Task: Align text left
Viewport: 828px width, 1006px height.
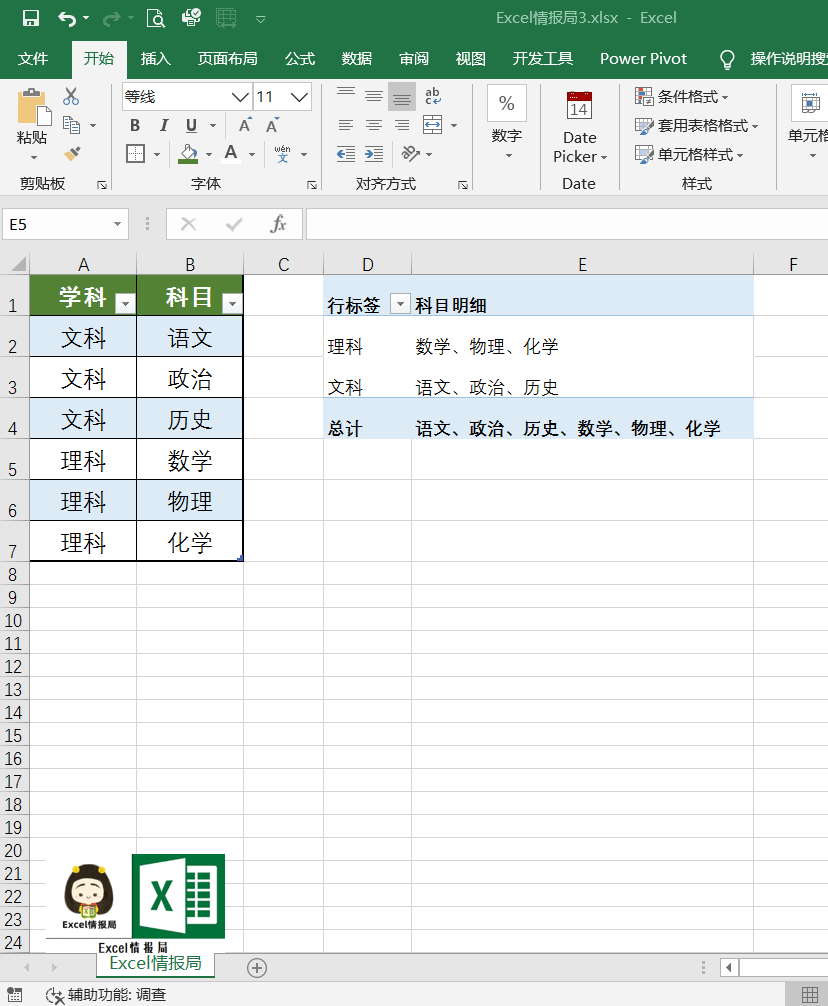Action: tap(346, 125)
